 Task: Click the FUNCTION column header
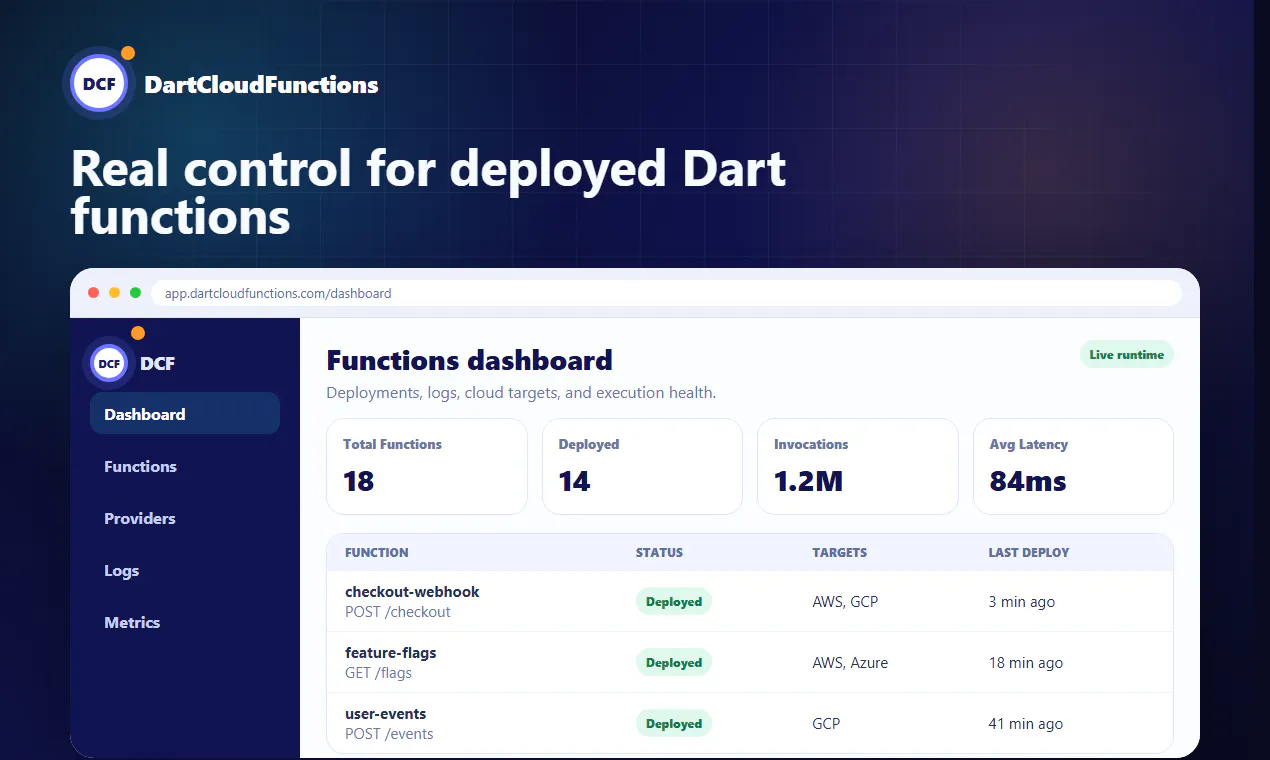(x=377, y=552)
